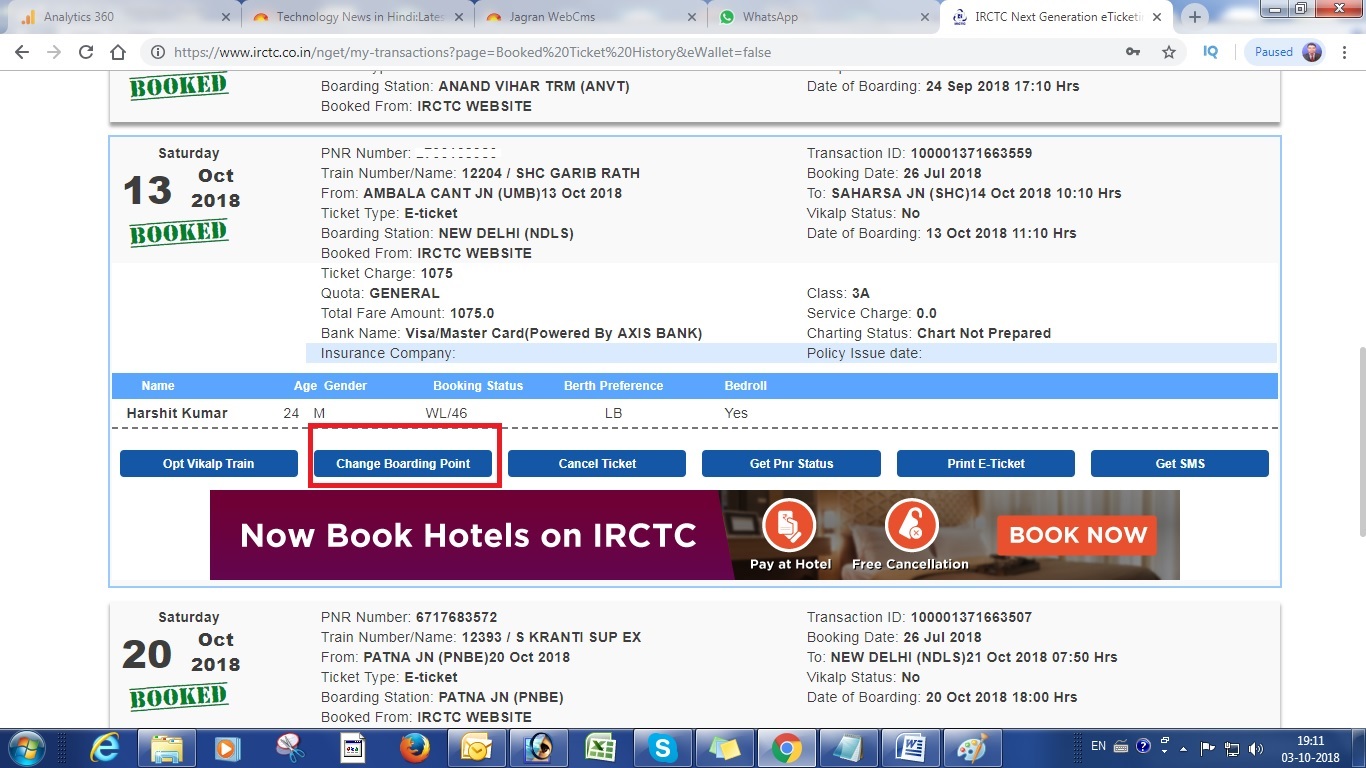Go to the browser home page
The height and width of the screenshot is (768, 1366).
click(x=118, y=53)
